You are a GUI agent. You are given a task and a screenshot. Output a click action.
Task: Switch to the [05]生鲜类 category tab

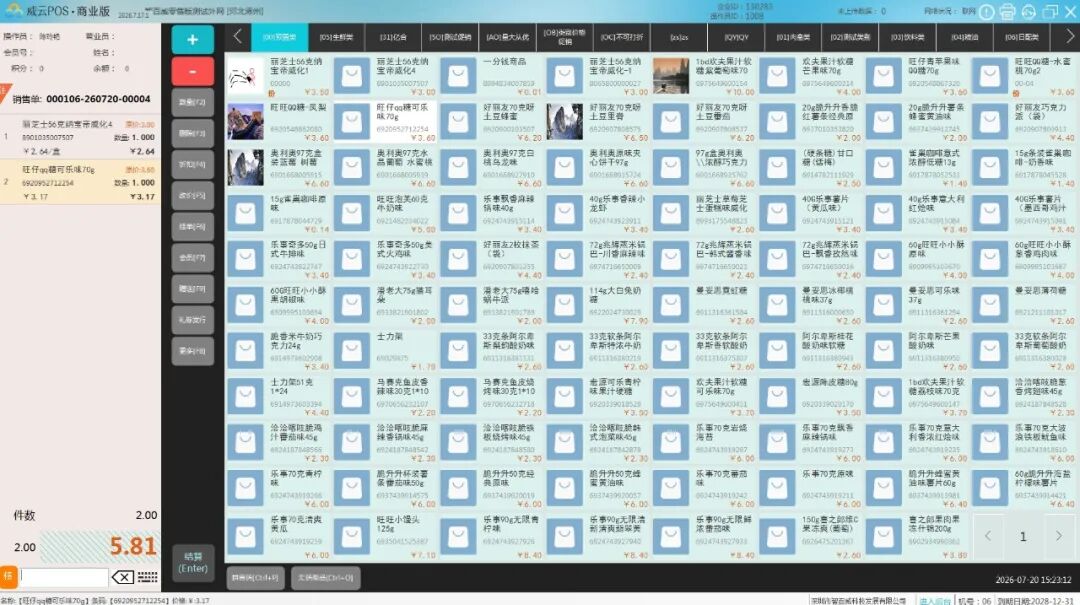[336, 37]
